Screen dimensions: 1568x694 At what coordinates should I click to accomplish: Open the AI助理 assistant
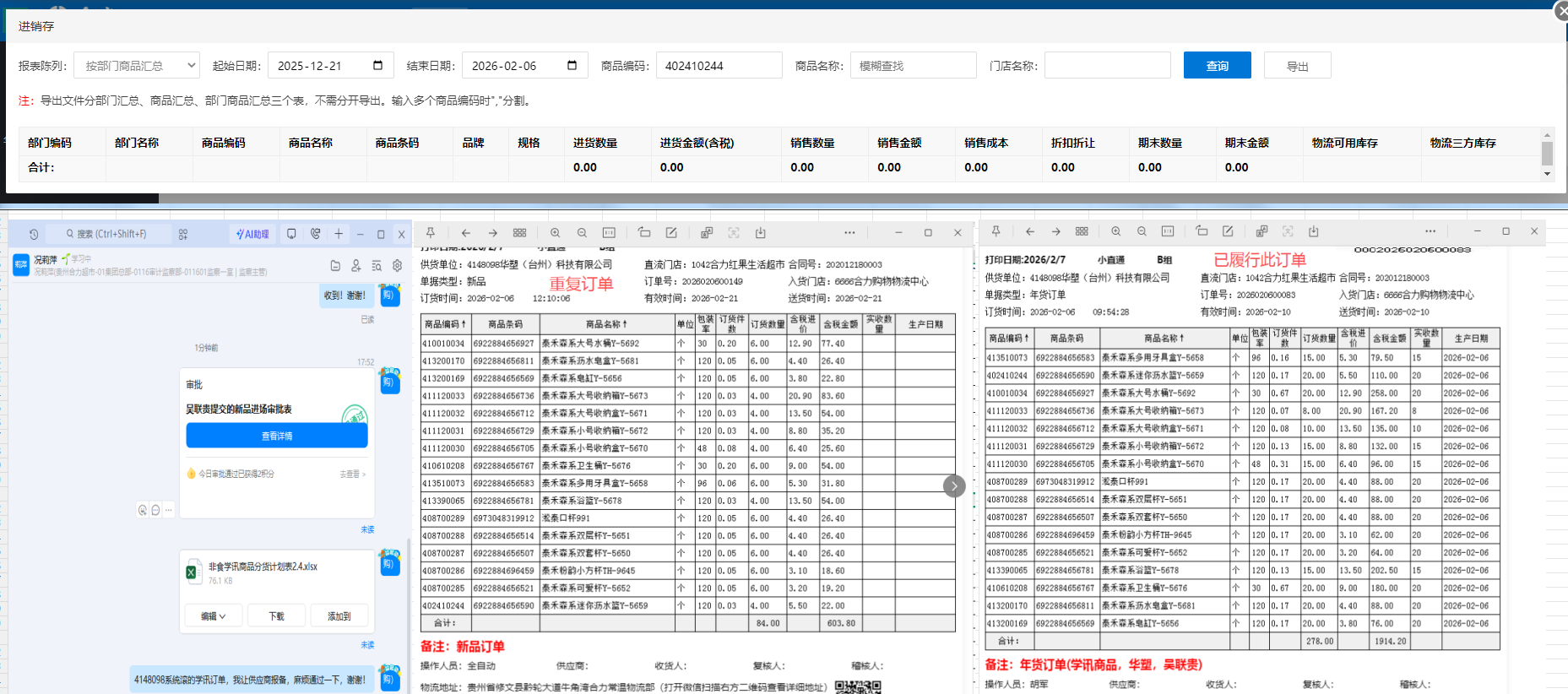pyautogui.click(x=252, y=234)
